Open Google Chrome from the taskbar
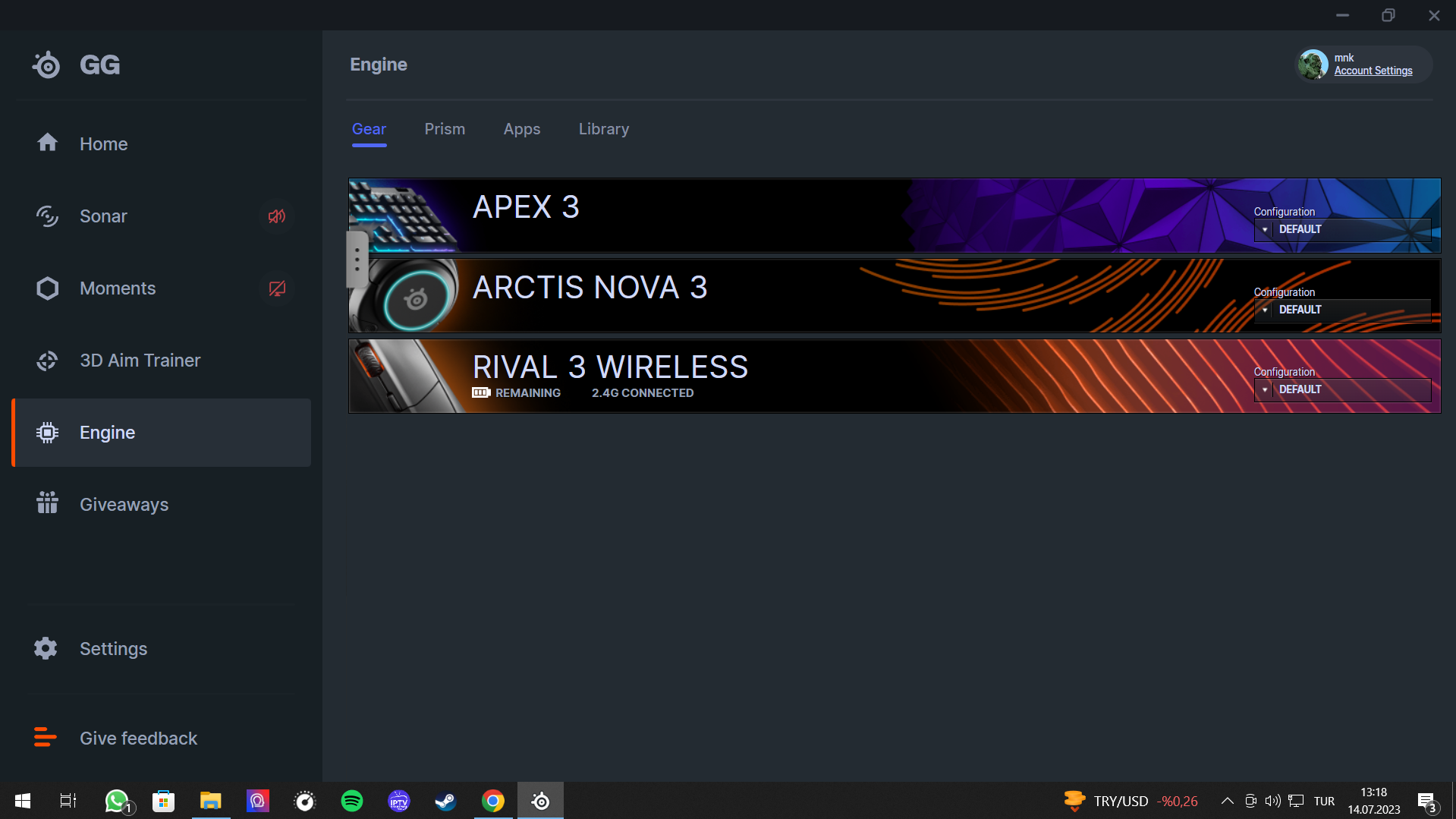 tap(493, 801)
